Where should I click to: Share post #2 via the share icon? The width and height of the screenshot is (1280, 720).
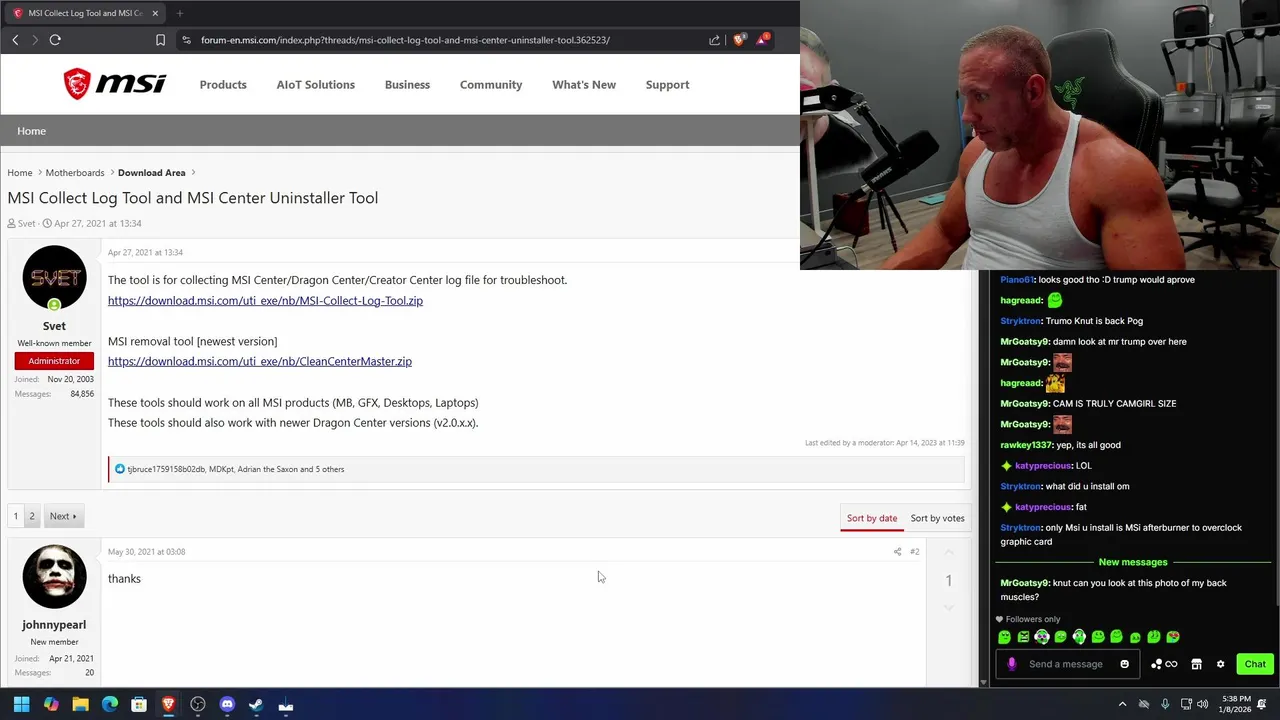click(897, 552)
